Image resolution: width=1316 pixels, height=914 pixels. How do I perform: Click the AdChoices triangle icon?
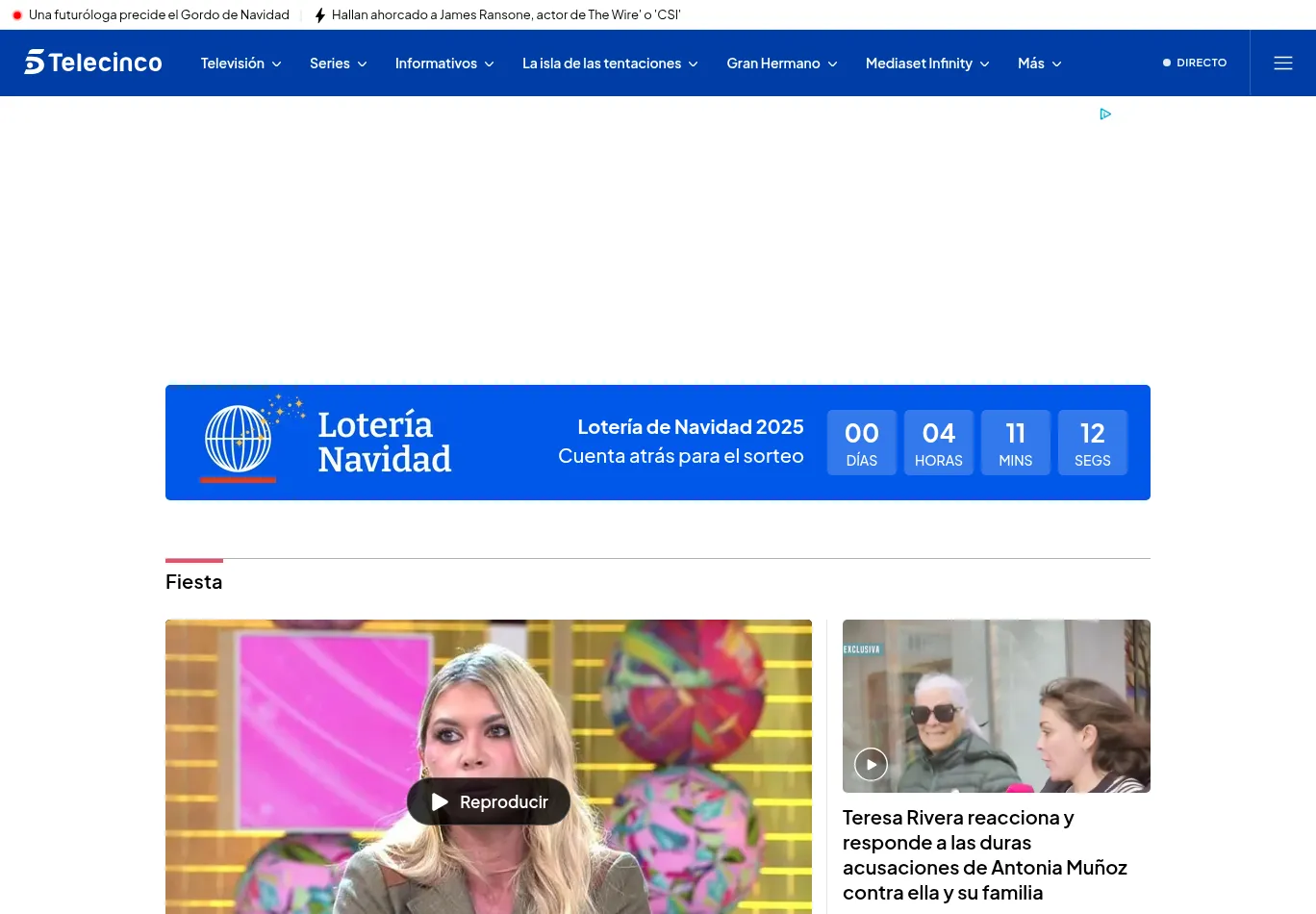(x=1105, y=114)
